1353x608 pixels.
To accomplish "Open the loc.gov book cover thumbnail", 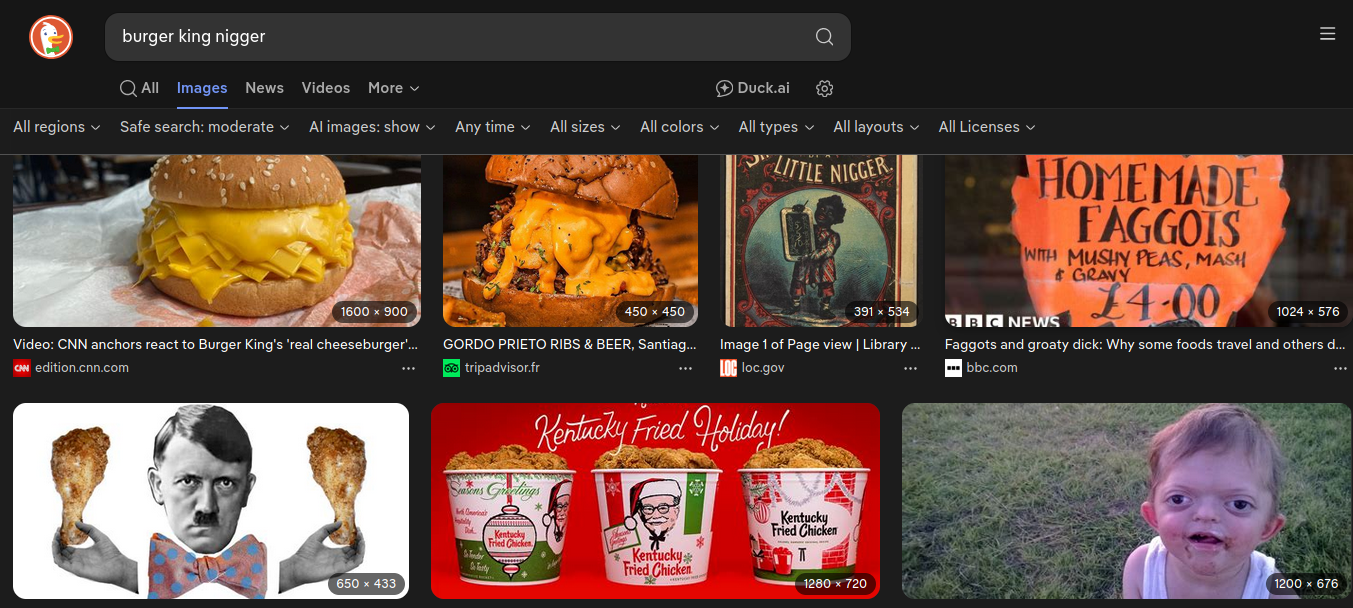I will (819, 241).
